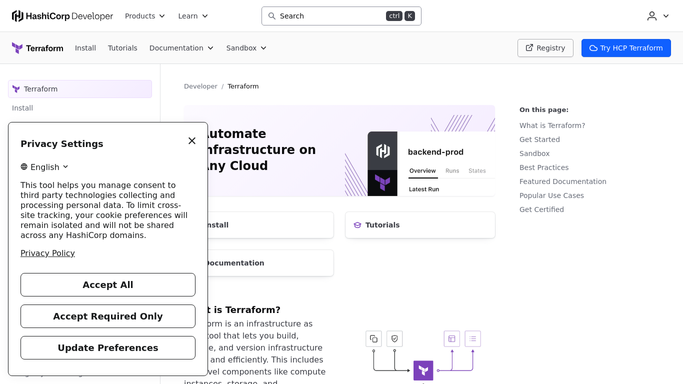Screen dimensions: 683x384
Task: Open the English language selector
Action: tap(44, 167)
